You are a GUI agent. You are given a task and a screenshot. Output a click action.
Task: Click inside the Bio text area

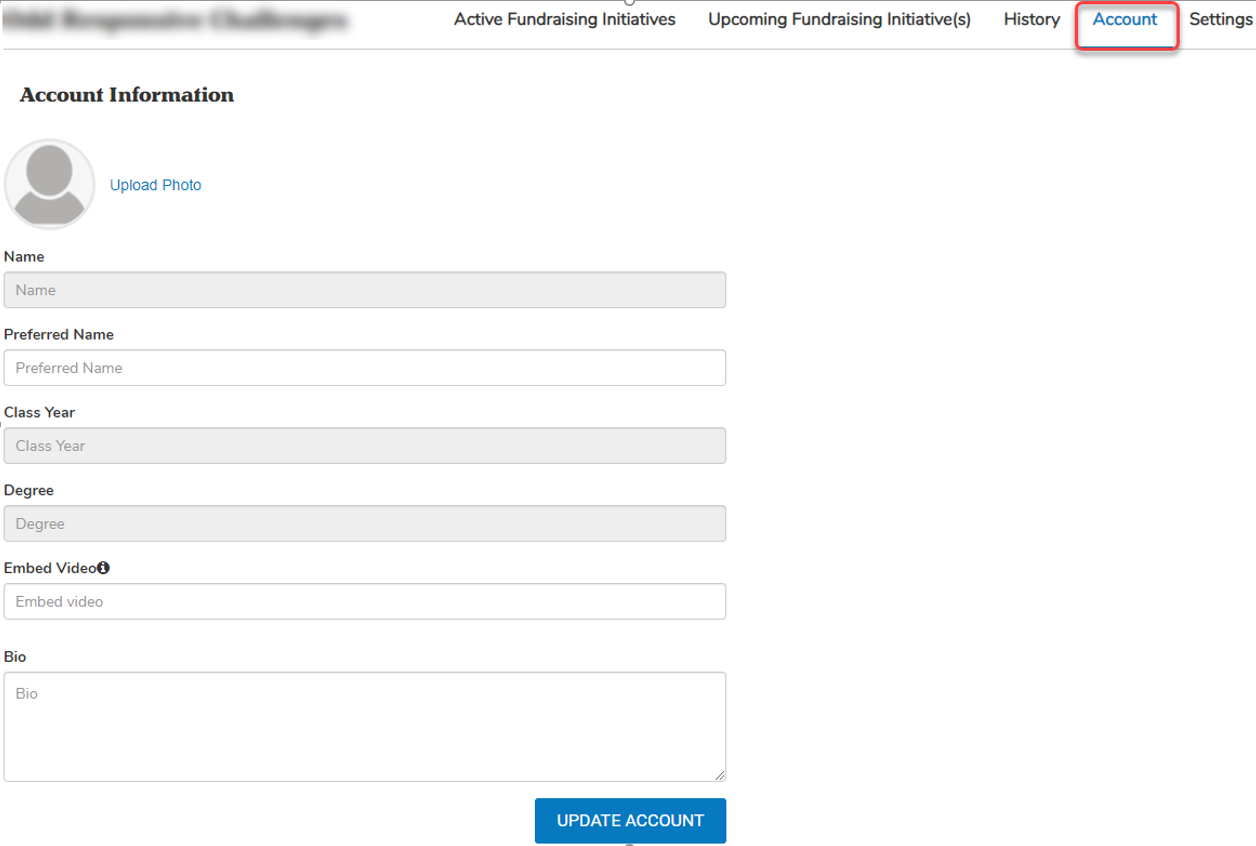pyautogui.click(x=365, y=726)
